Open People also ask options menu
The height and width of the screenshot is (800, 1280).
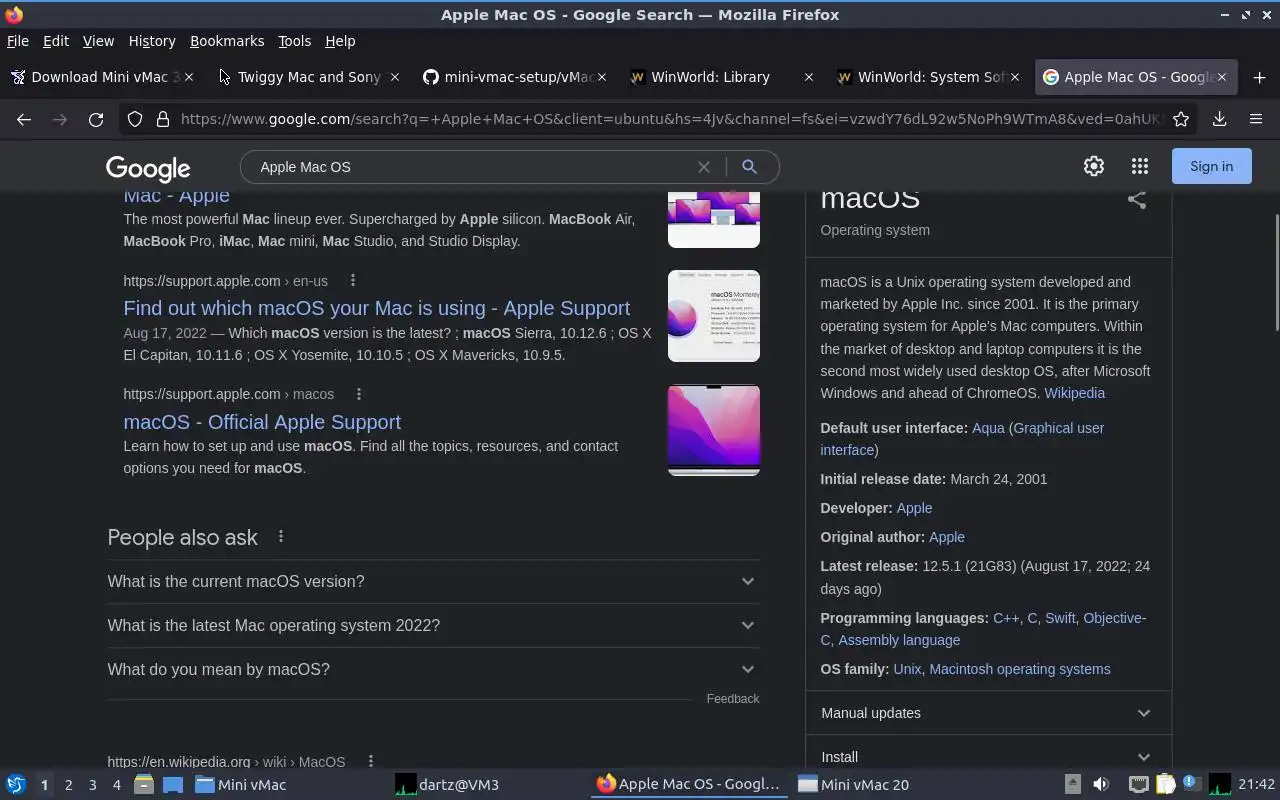click(281, 537)
